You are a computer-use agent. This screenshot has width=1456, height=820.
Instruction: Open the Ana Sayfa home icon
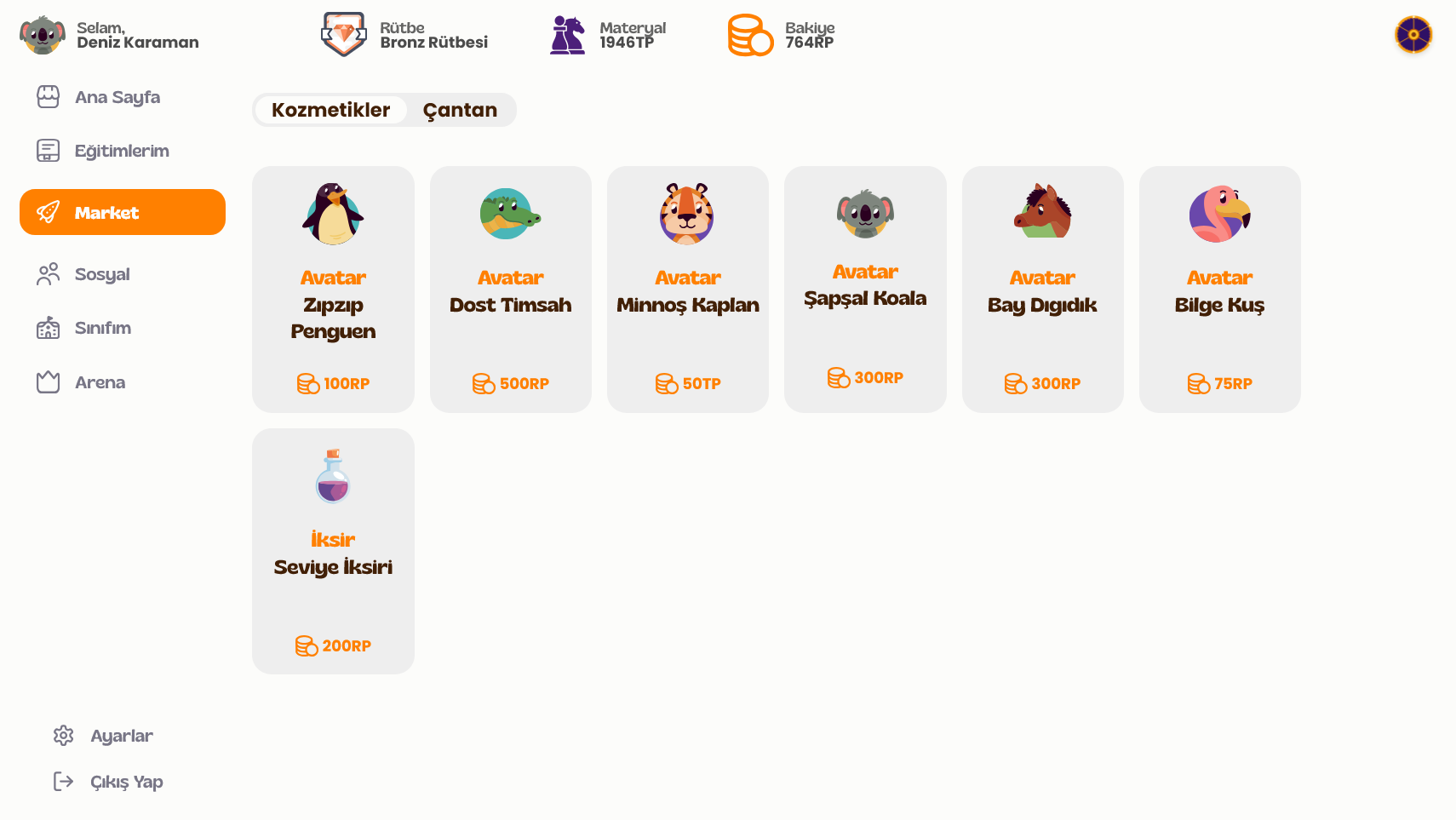(x=48, y=97)
